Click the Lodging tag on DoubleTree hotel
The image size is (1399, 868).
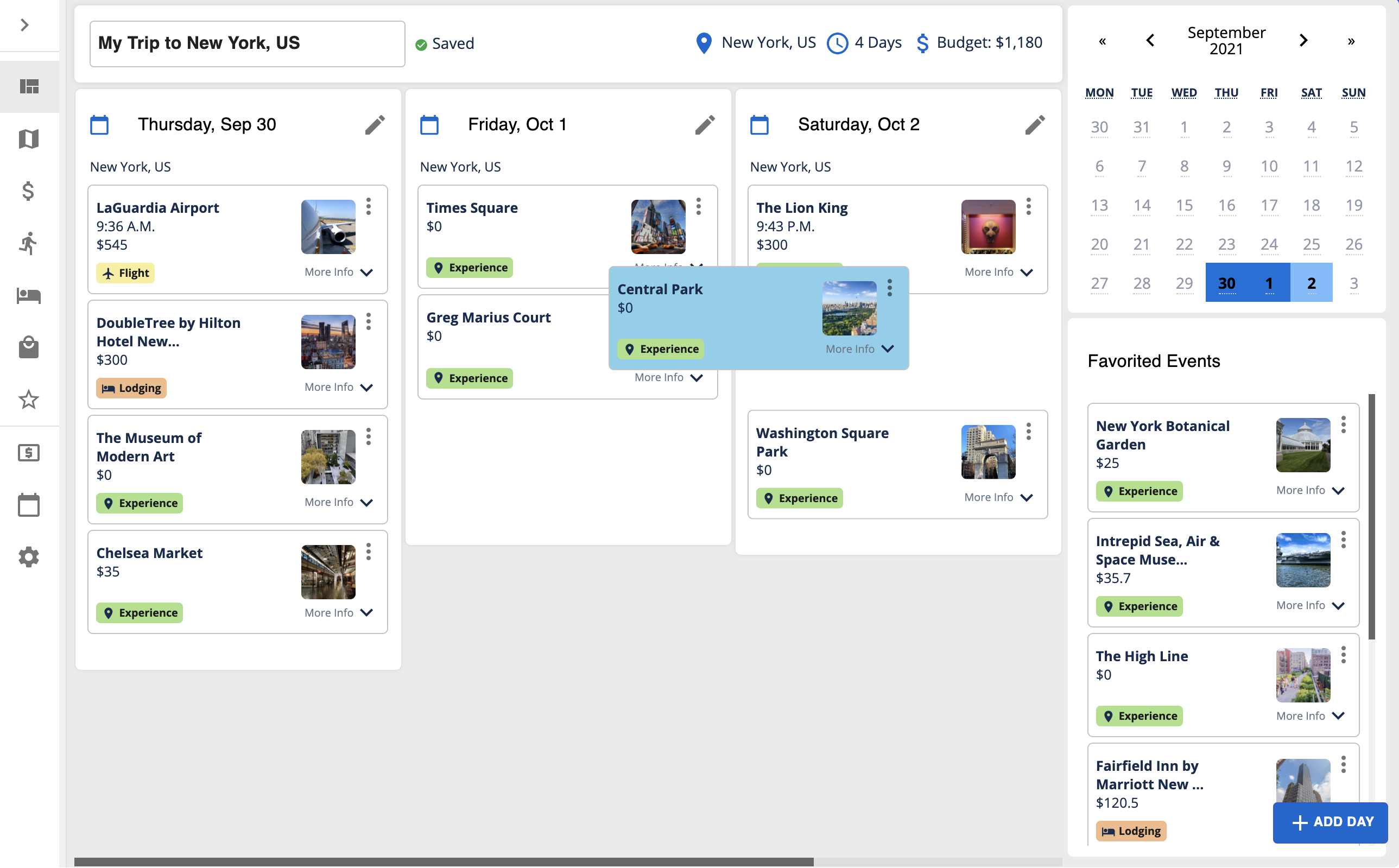(131, 388)
